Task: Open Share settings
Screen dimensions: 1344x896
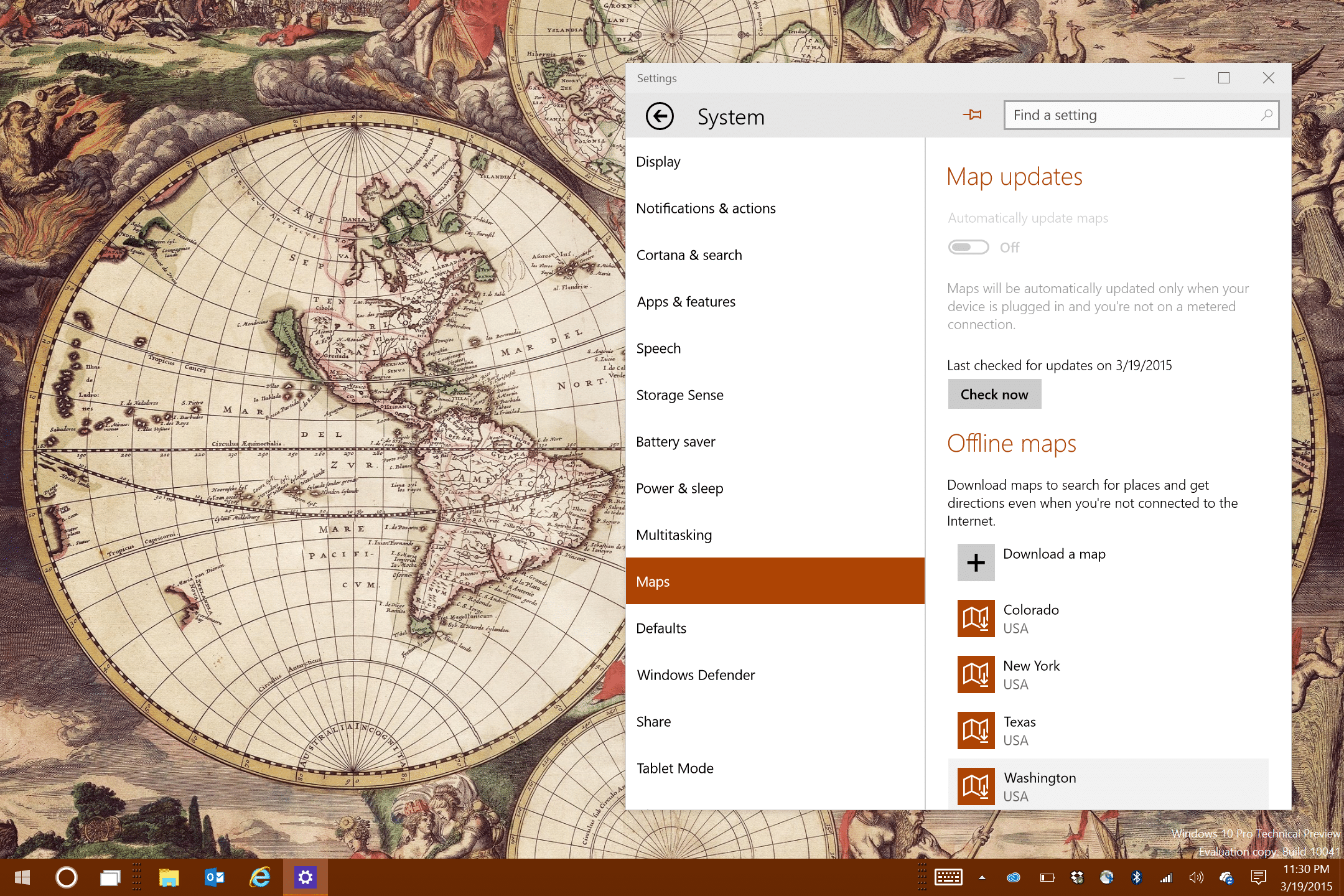Action: click(775, 722)
